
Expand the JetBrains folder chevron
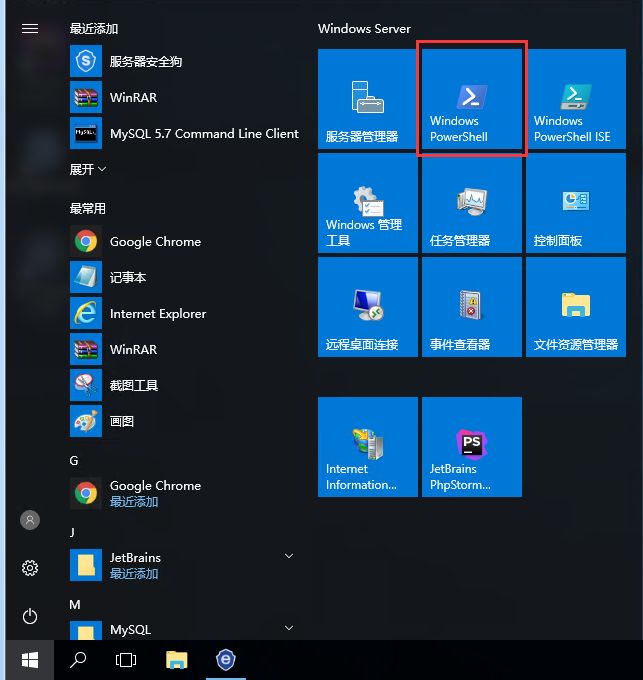coord(289,556)
